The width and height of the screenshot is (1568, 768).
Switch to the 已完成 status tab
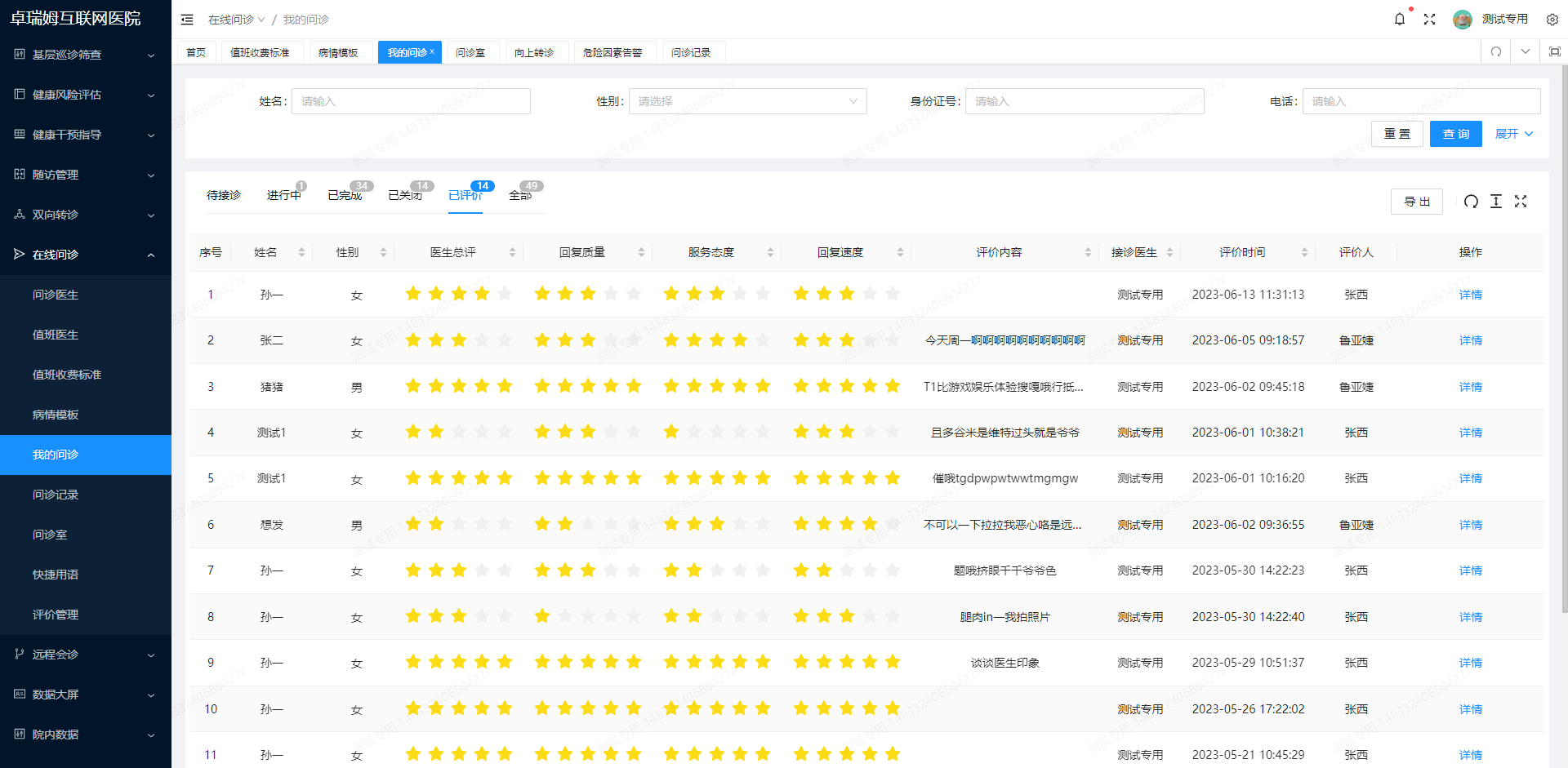coord(344,196)
